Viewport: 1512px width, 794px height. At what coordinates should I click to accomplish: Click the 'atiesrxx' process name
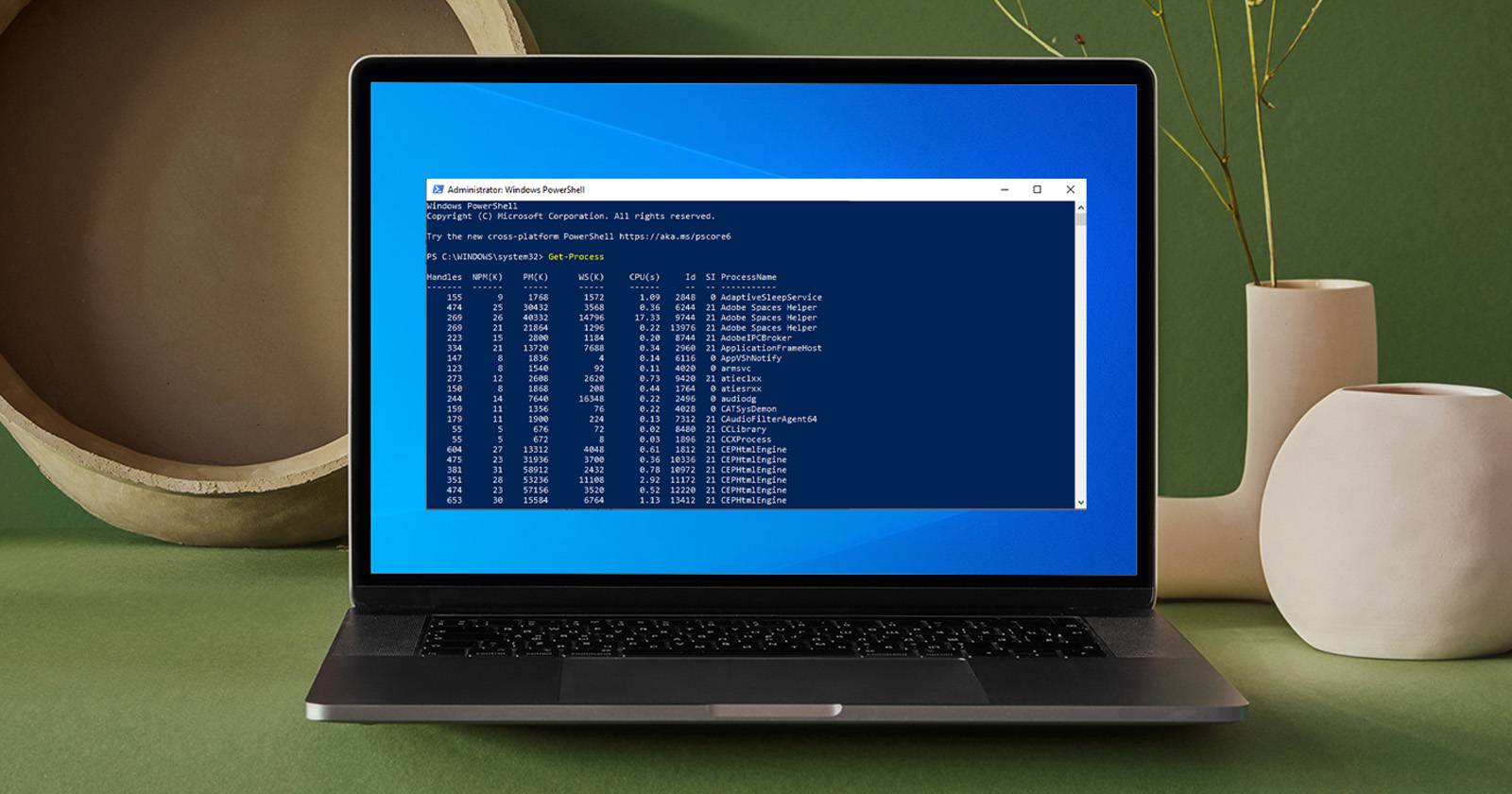click(741, 388)
